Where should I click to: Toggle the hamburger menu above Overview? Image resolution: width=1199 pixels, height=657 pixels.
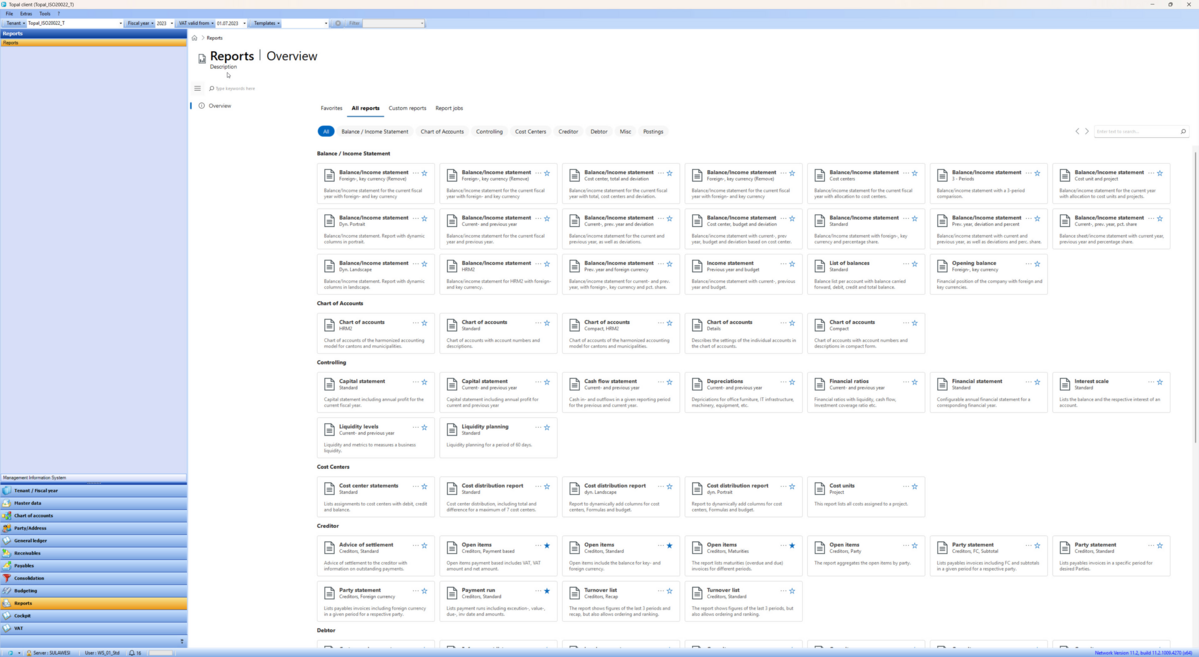pyautogui.click(x=198, y=88)
